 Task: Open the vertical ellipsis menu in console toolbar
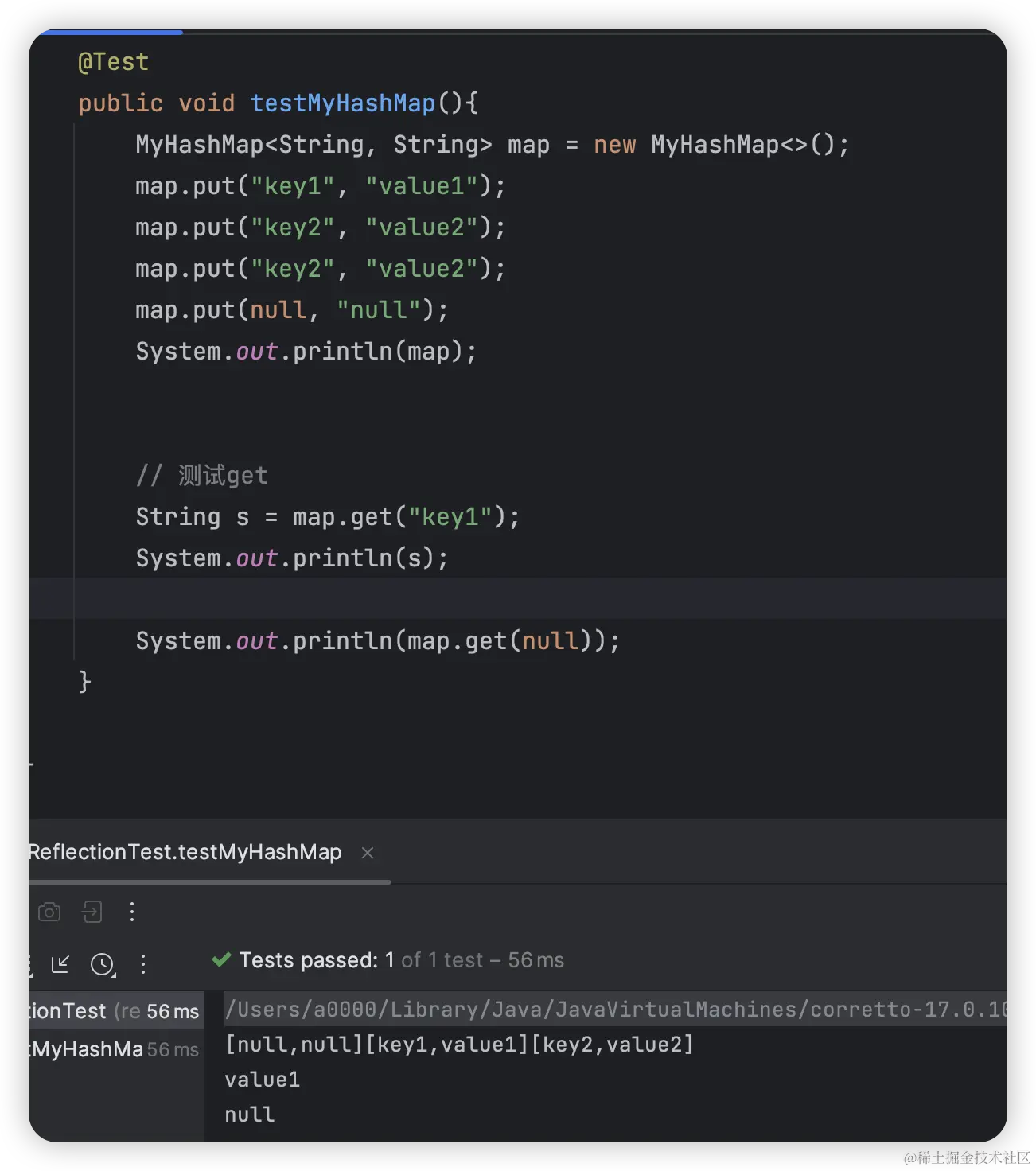coord(133,912)
